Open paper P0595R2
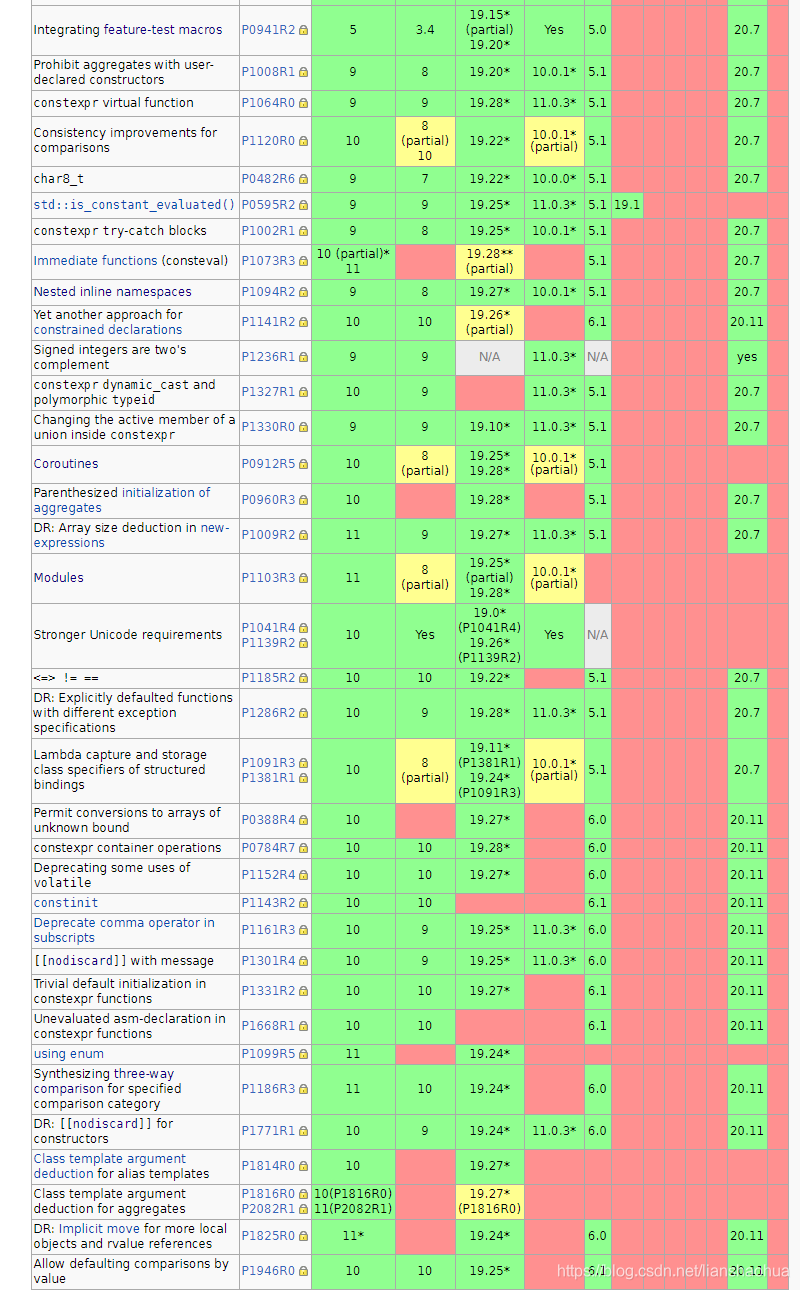The height and width of the screenshot is (1290, 800). tap(268, 205)
